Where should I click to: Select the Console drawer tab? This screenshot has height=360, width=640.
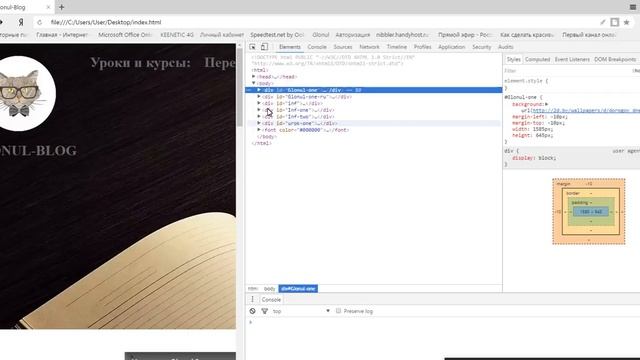pyautogui.click(x=271, y=300)
